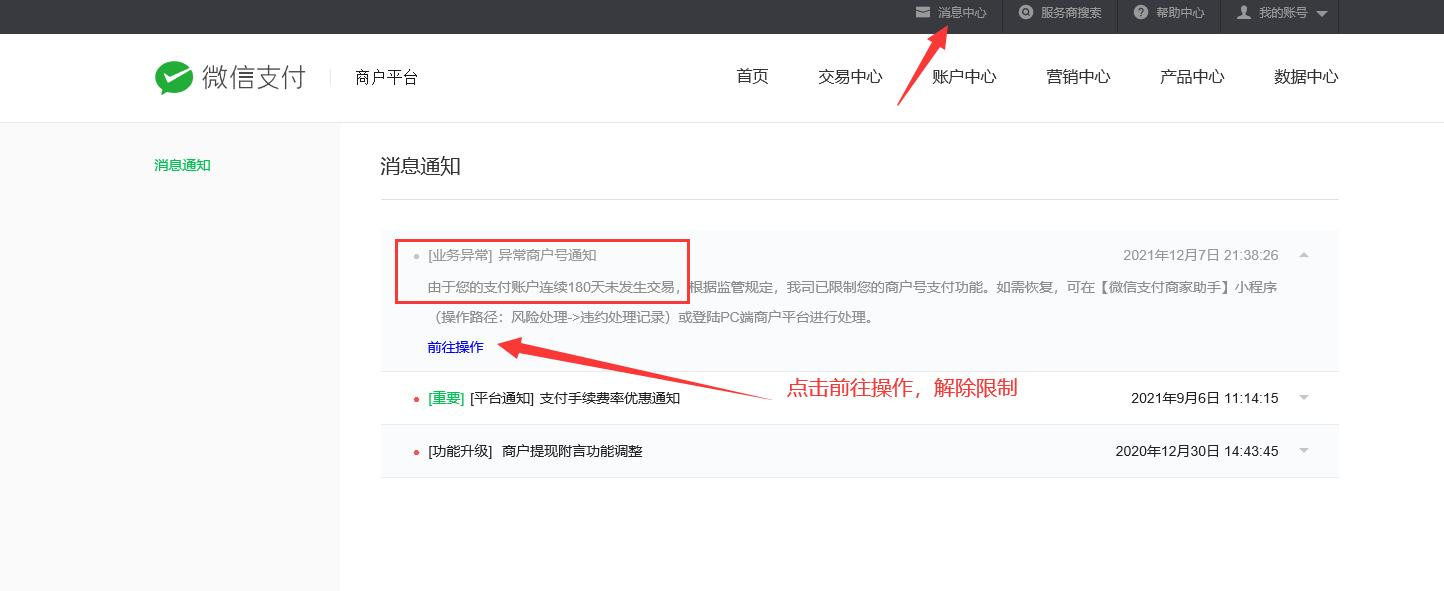
Task: Open 消息中心 text in top bar
Action: (x=962, y=13)
